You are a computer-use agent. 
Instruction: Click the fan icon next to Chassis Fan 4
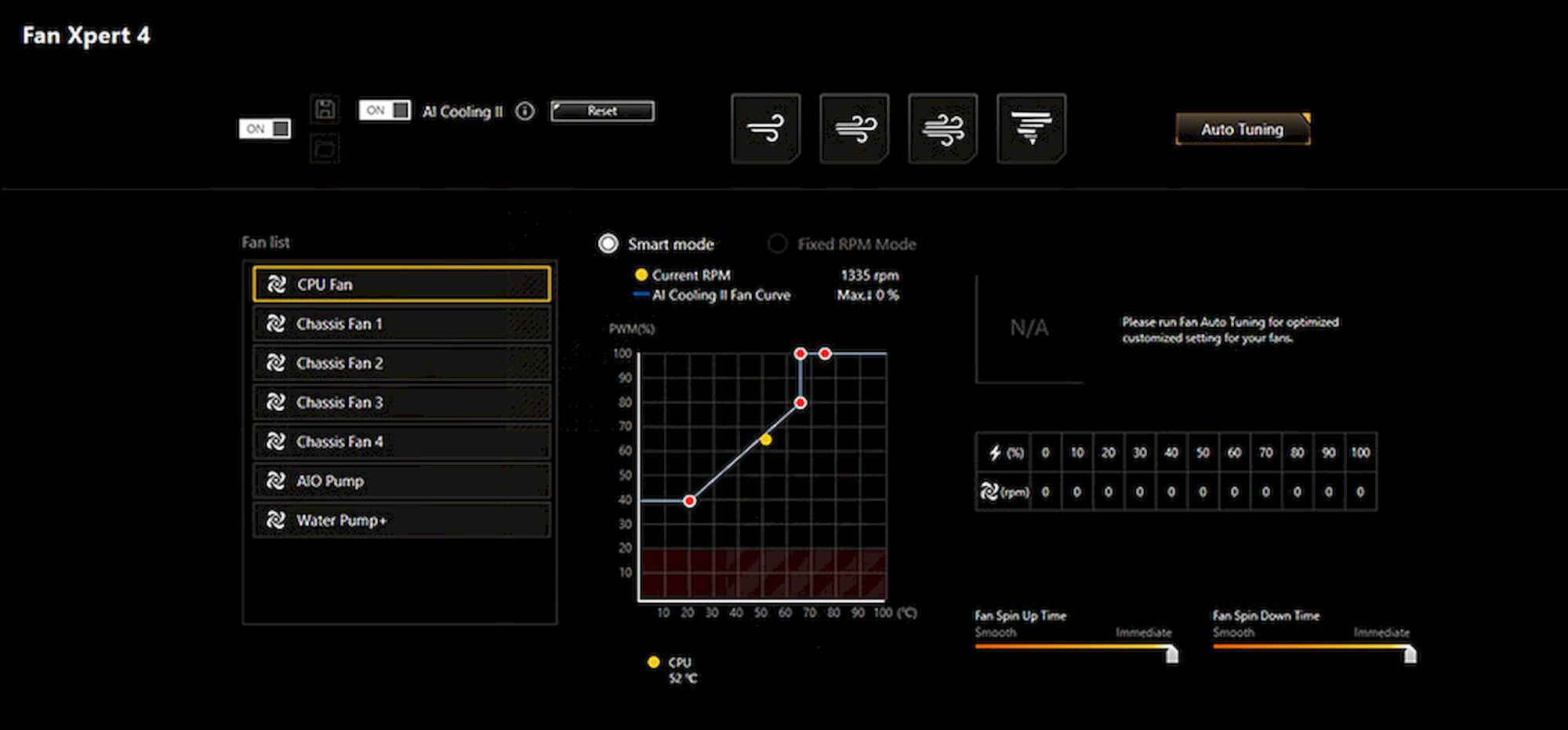[276, 441]
